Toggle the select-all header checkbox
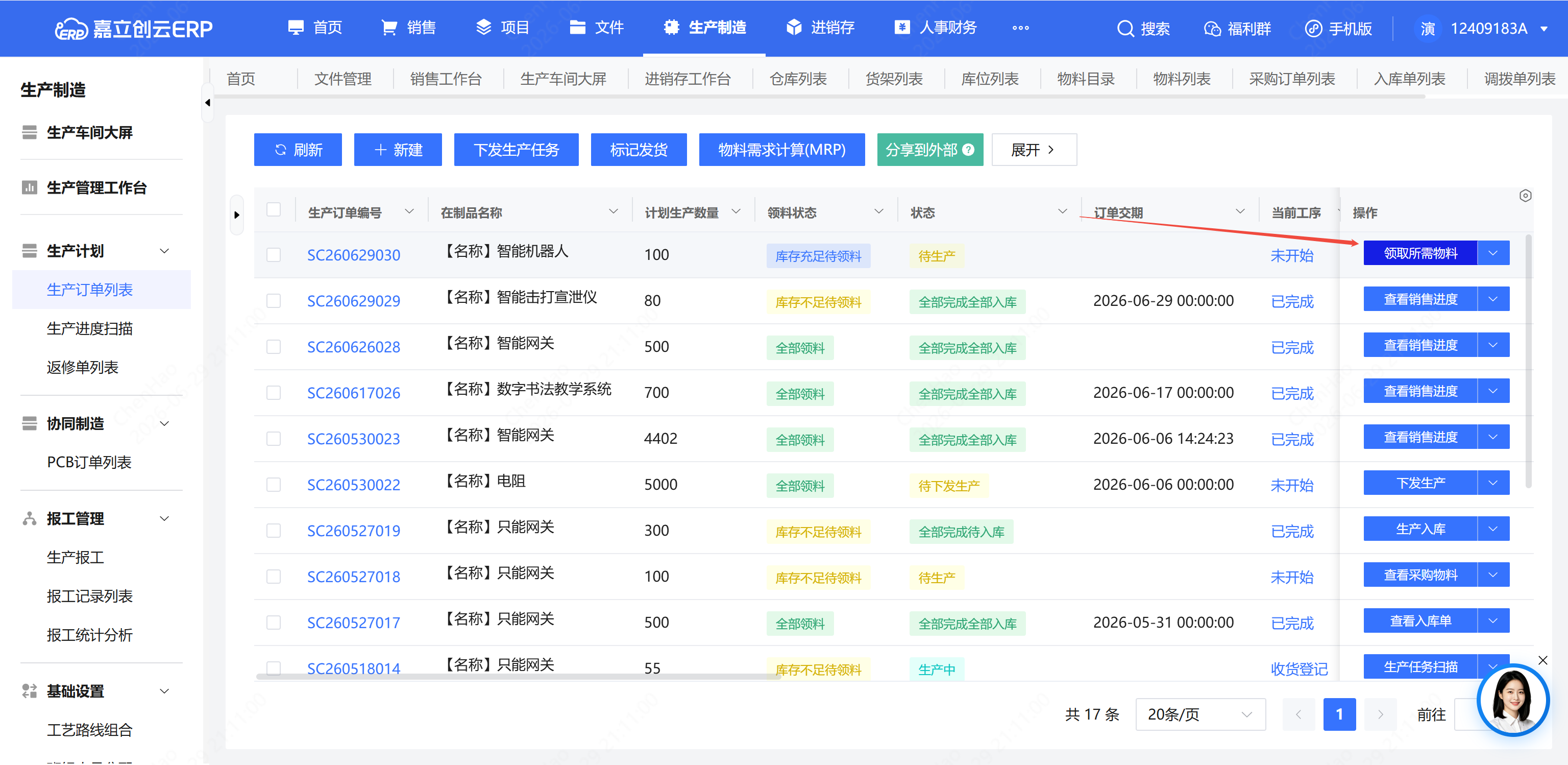The height and width of the screenshot is (765, 1568). coord(274,209)
